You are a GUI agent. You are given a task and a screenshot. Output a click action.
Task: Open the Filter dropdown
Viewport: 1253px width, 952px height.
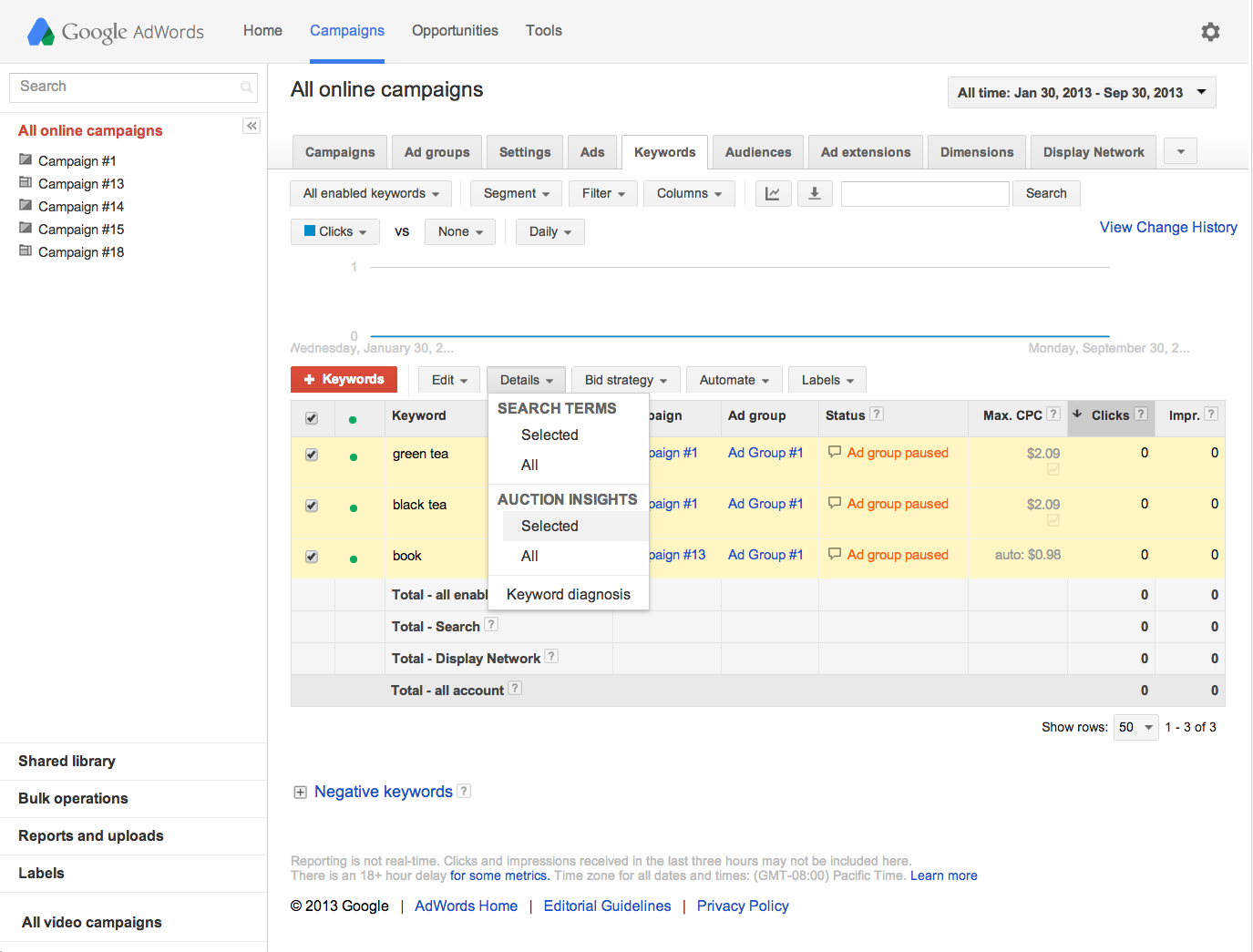603,193
